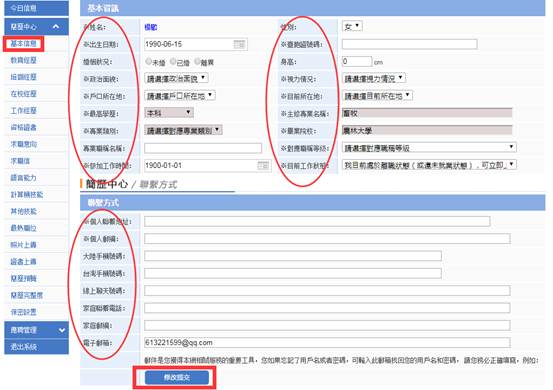The width and height of the screenshot is (553, 390).
Task: Open the 對應職稱等級 dropdown
Action: tap(429, 147)
